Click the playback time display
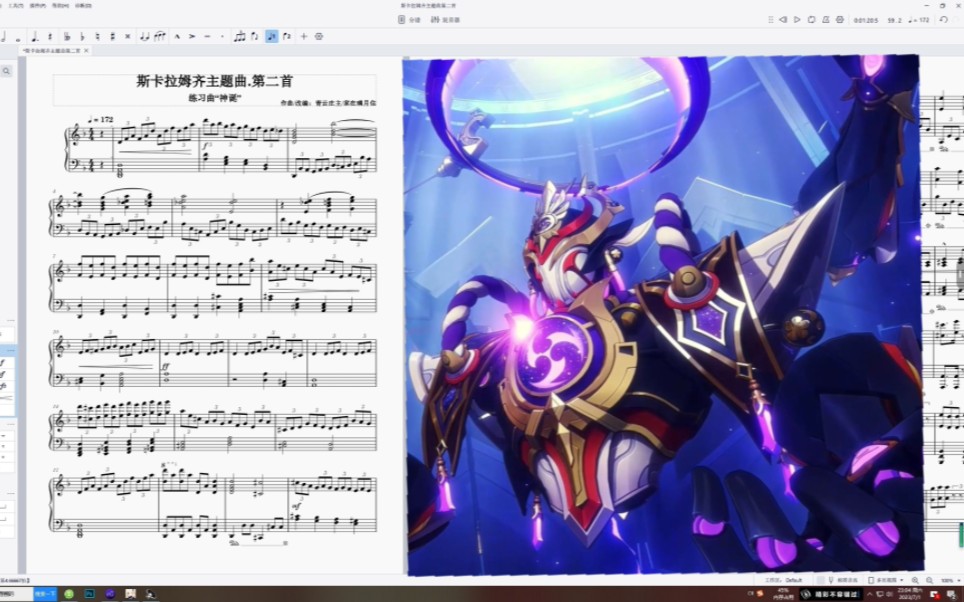 tap(866, 20)
